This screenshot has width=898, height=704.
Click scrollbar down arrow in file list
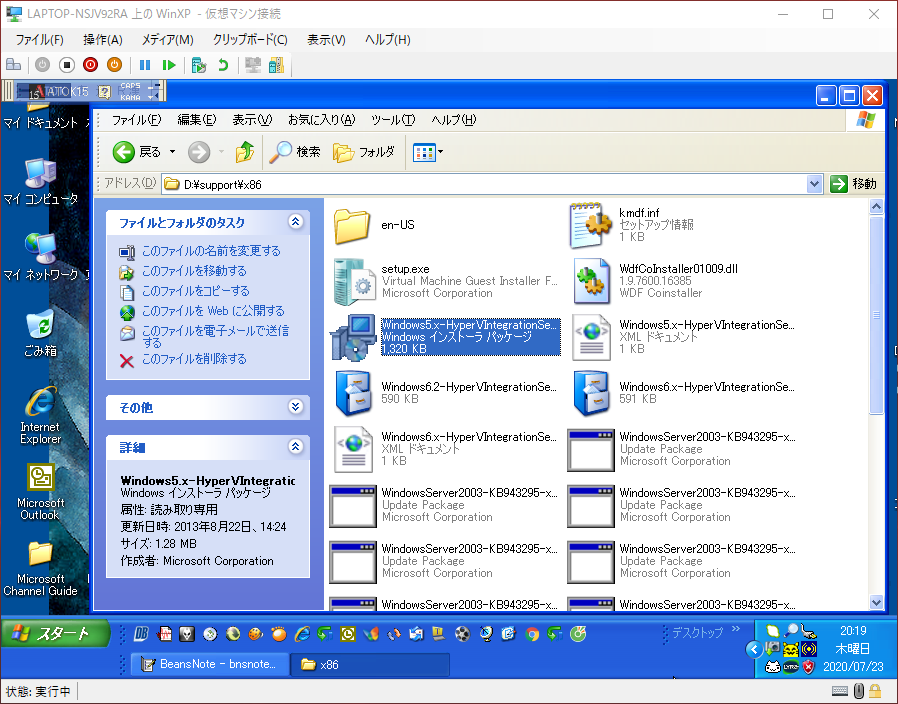coord(876,602)
